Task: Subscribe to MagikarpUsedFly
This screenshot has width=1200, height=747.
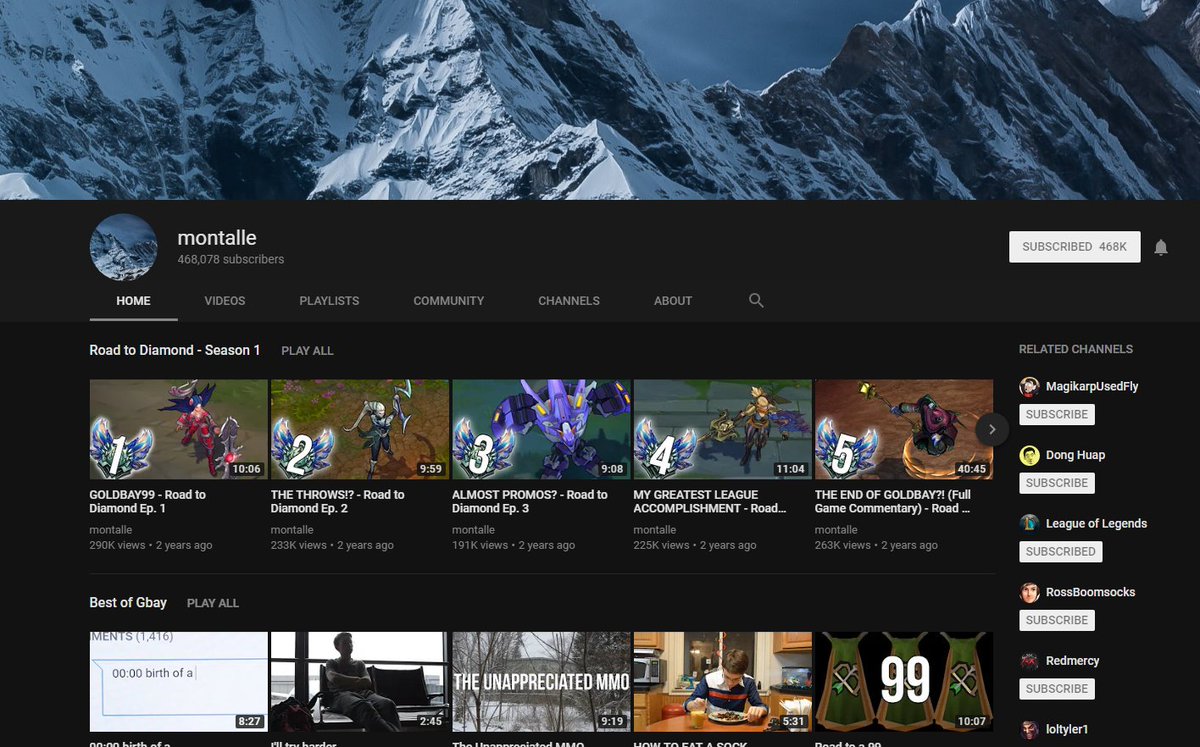Action: [x=1057, y=414]
